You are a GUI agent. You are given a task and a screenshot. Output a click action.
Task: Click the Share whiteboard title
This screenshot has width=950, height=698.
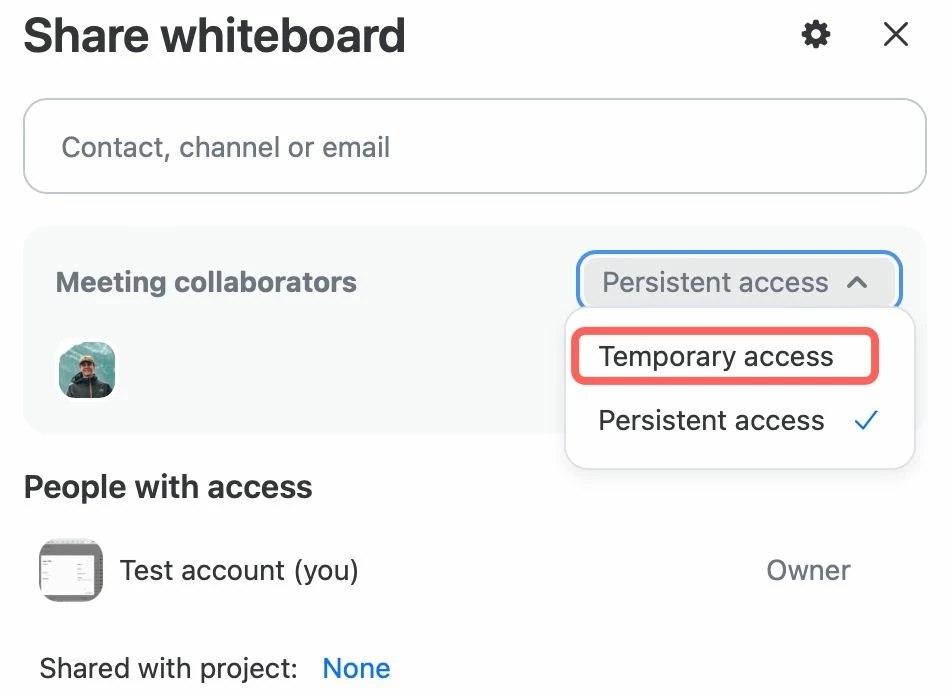pos(214,36)
